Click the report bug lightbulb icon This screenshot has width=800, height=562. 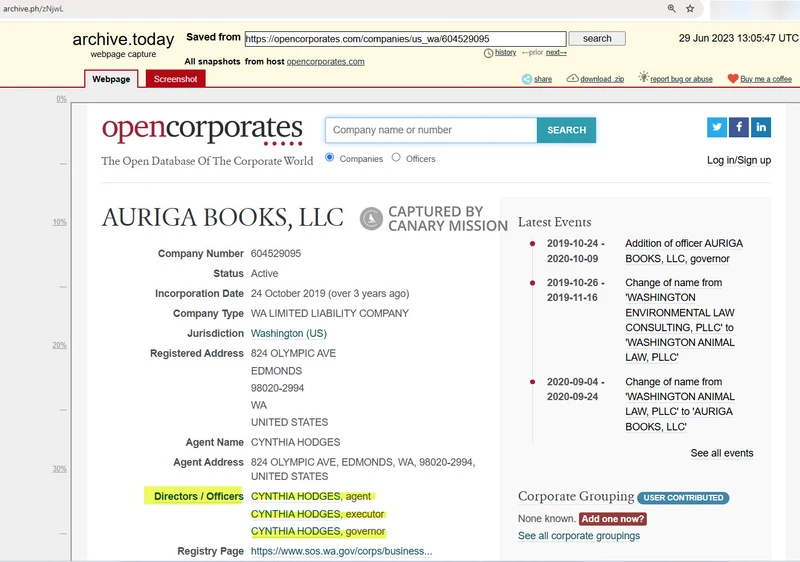(x=643, y=77)
